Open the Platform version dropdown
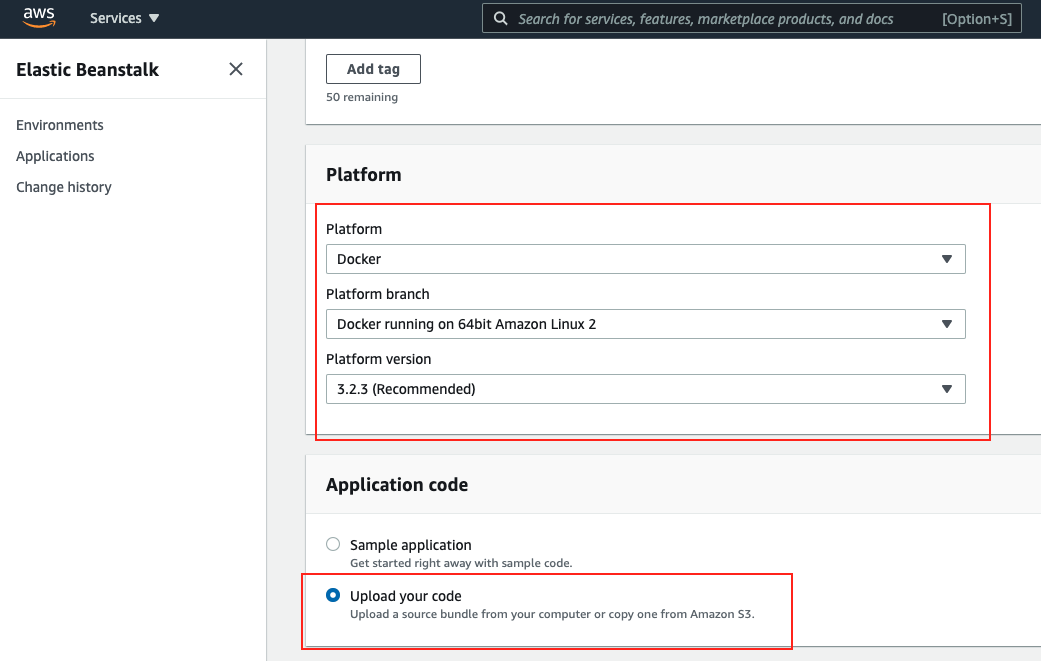 645,389
